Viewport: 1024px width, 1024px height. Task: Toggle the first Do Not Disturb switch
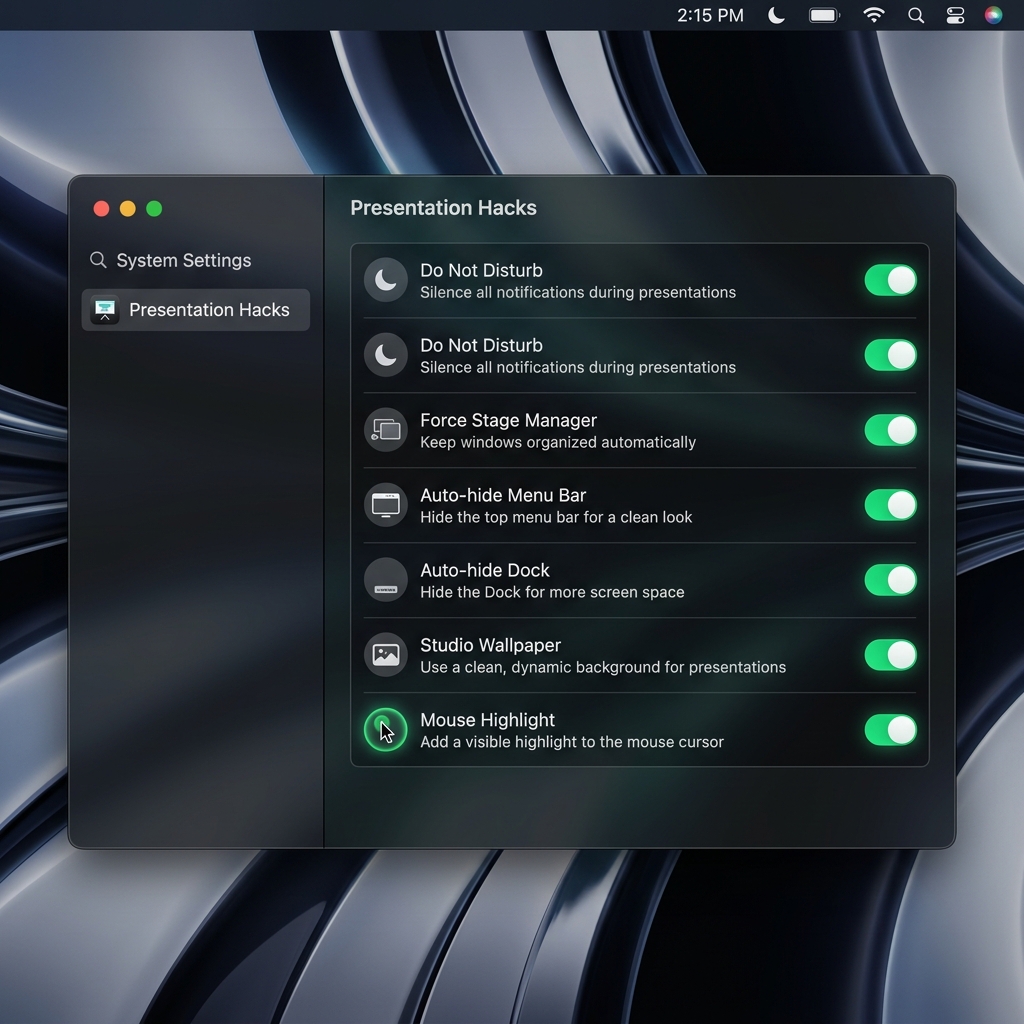(x=890, y=280)
